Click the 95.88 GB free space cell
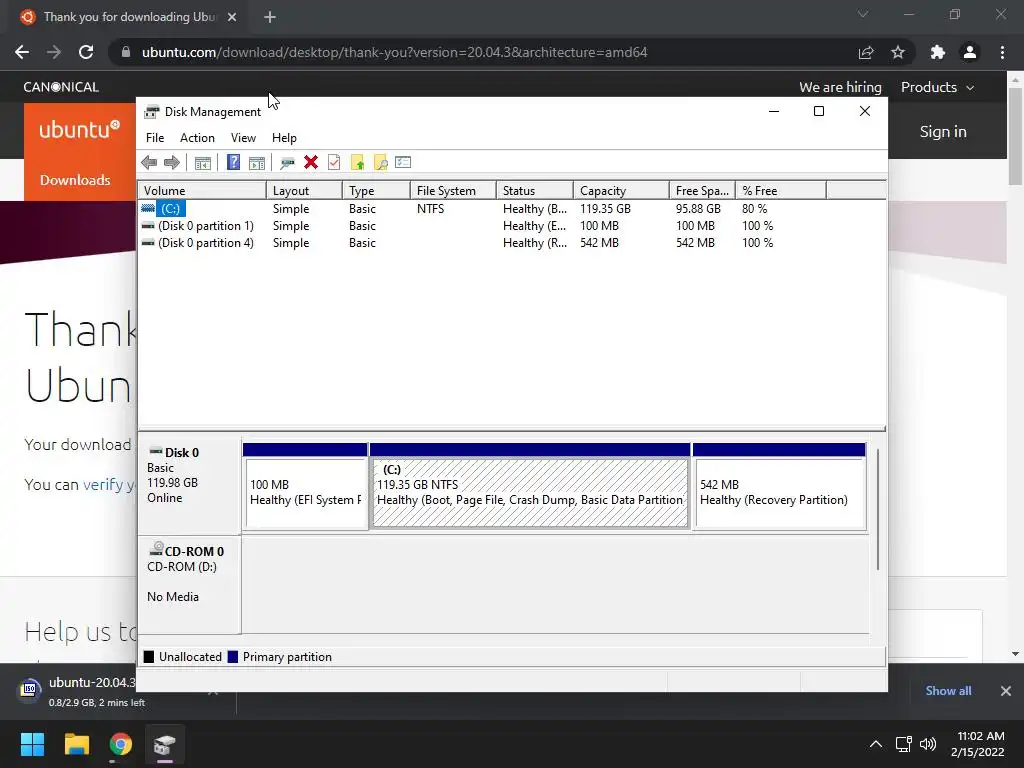The width and height of the screenshot is (1024, 768). click(x=698, y=209)
